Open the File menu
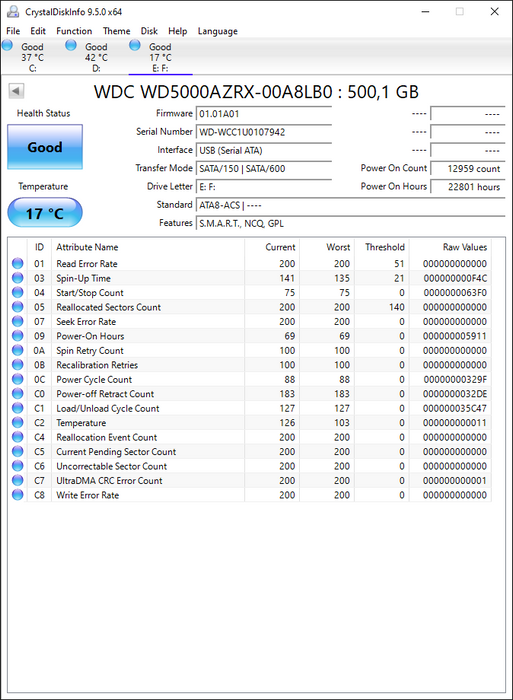The image size is (513, 700). (13, 31)
